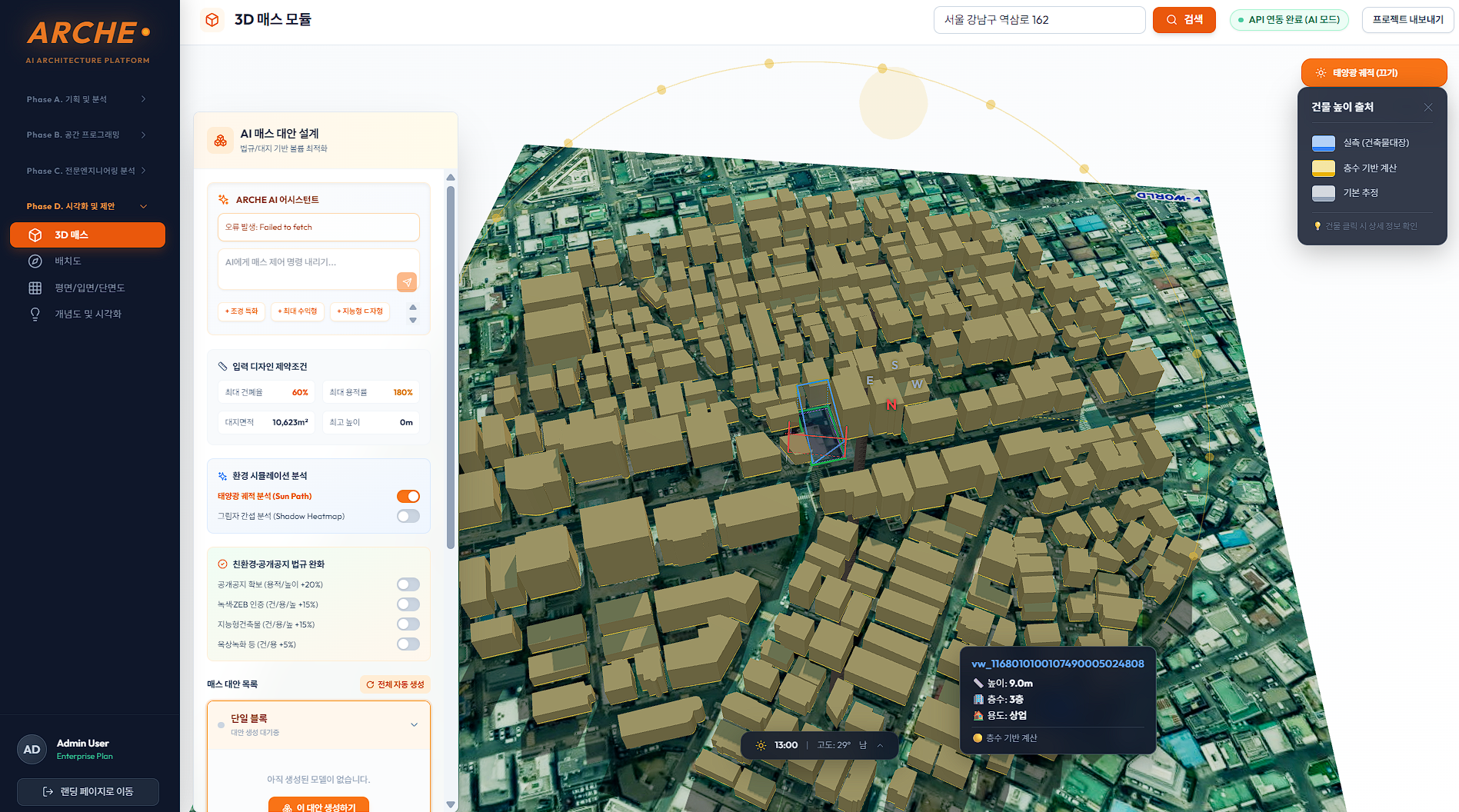Click the yellow 층수 기반 계산 legend swatch
This screenshot has width=1459, height=812.
click(x=1324, y=168)
